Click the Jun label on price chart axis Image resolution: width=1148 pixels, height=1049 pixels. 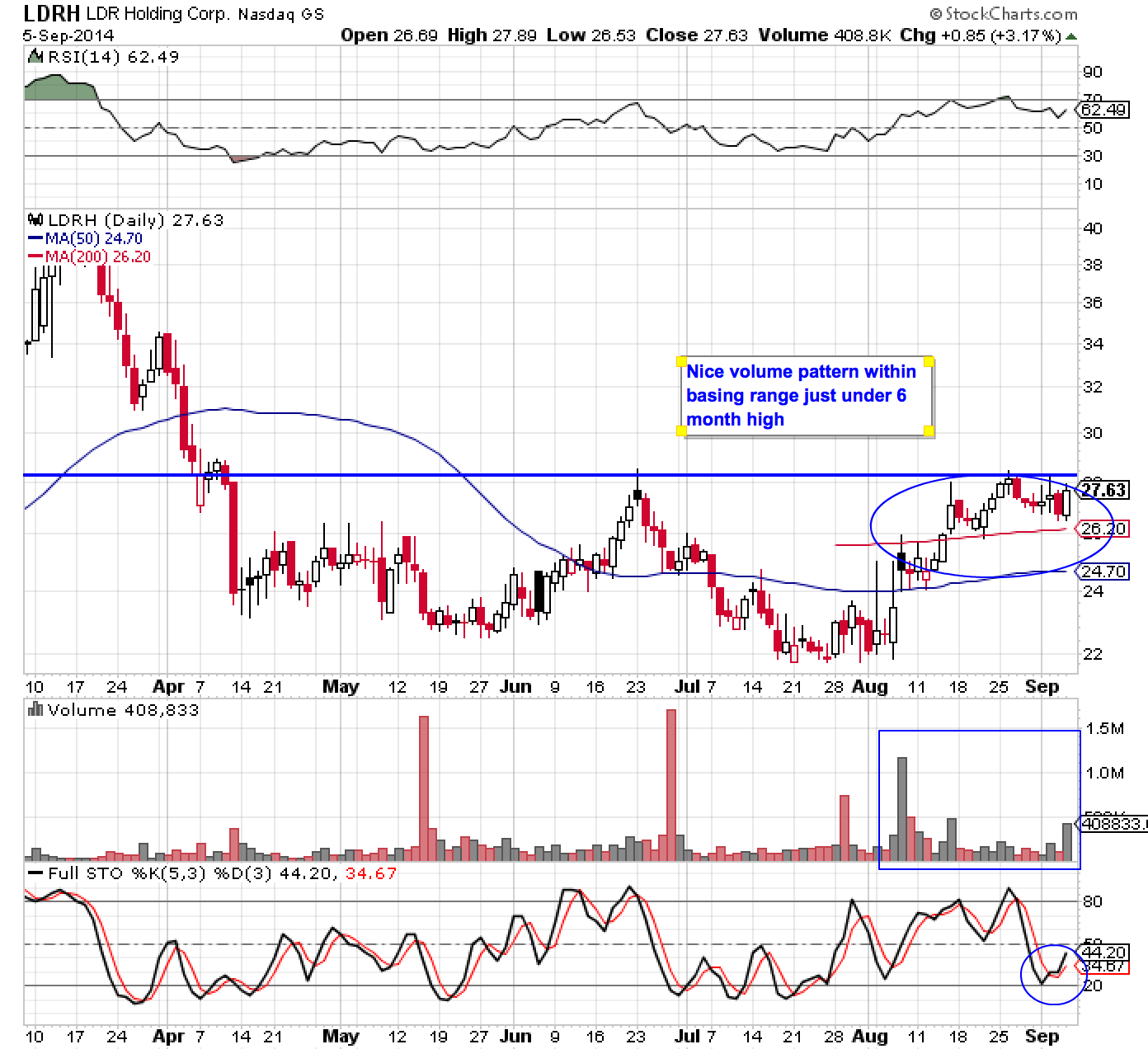point(515,687)
